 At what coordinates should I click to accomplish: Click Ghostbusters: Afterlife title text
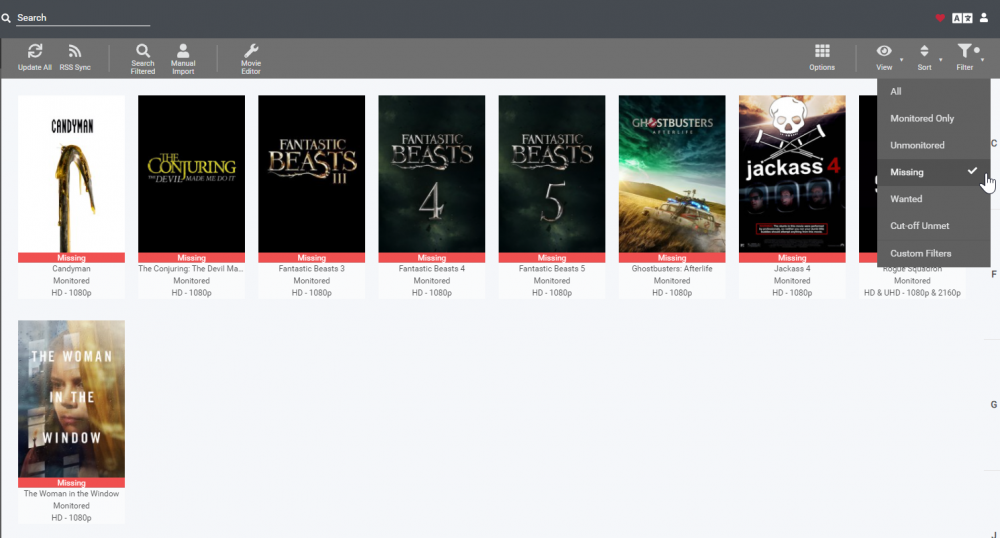tap(672, 269)
